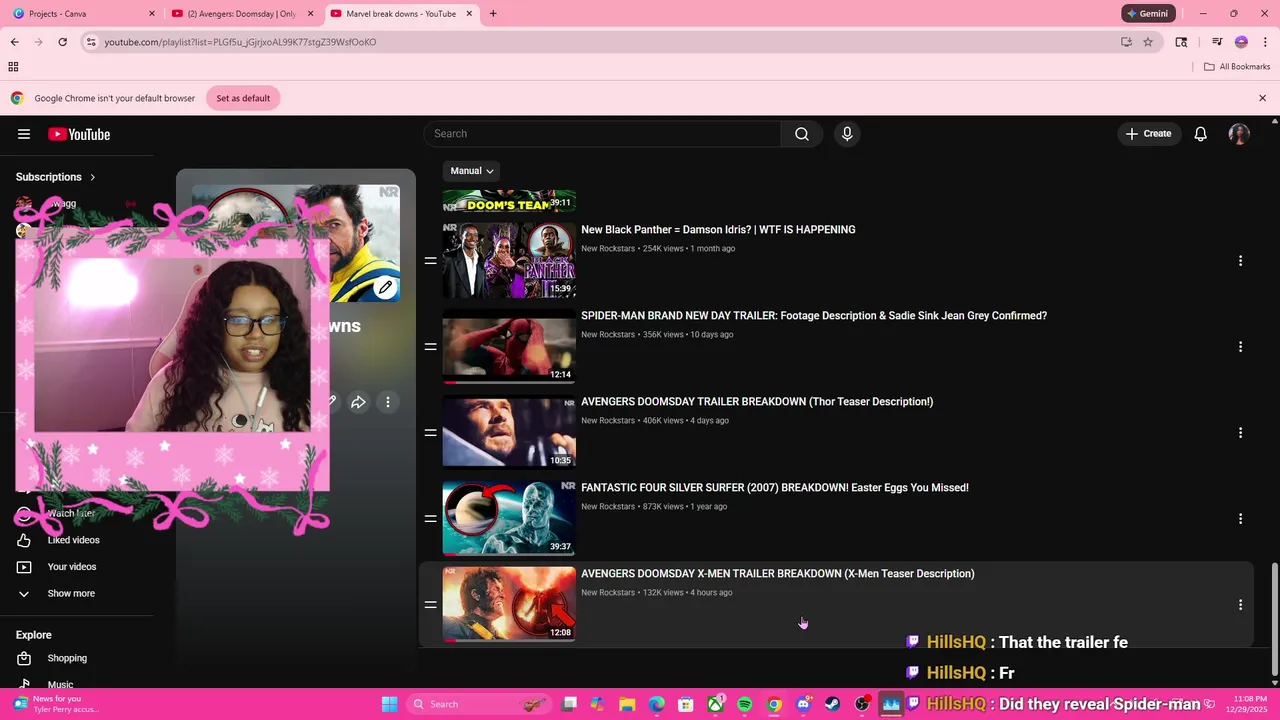
Task: Open options for Fantastic Four Silver Surfer video
Action: pyautogui.click(x=1240, y=519)
